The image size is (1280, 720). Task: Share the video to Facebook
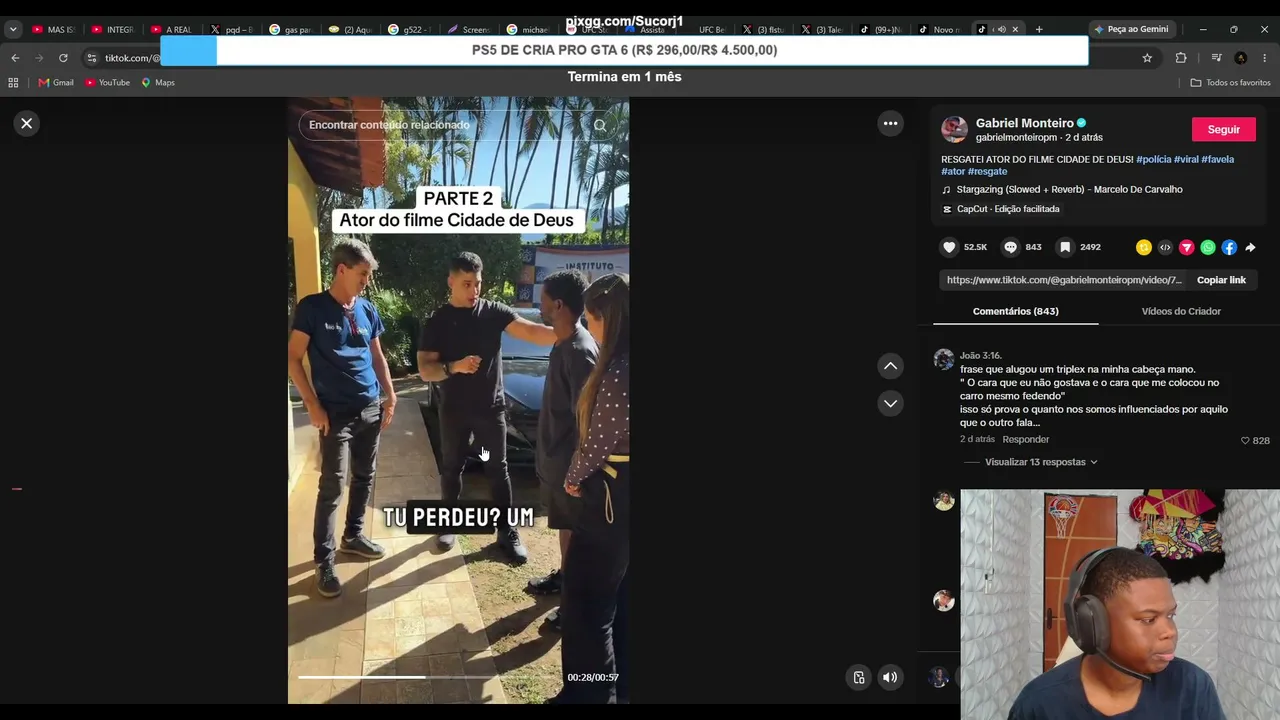(1229, 247)
